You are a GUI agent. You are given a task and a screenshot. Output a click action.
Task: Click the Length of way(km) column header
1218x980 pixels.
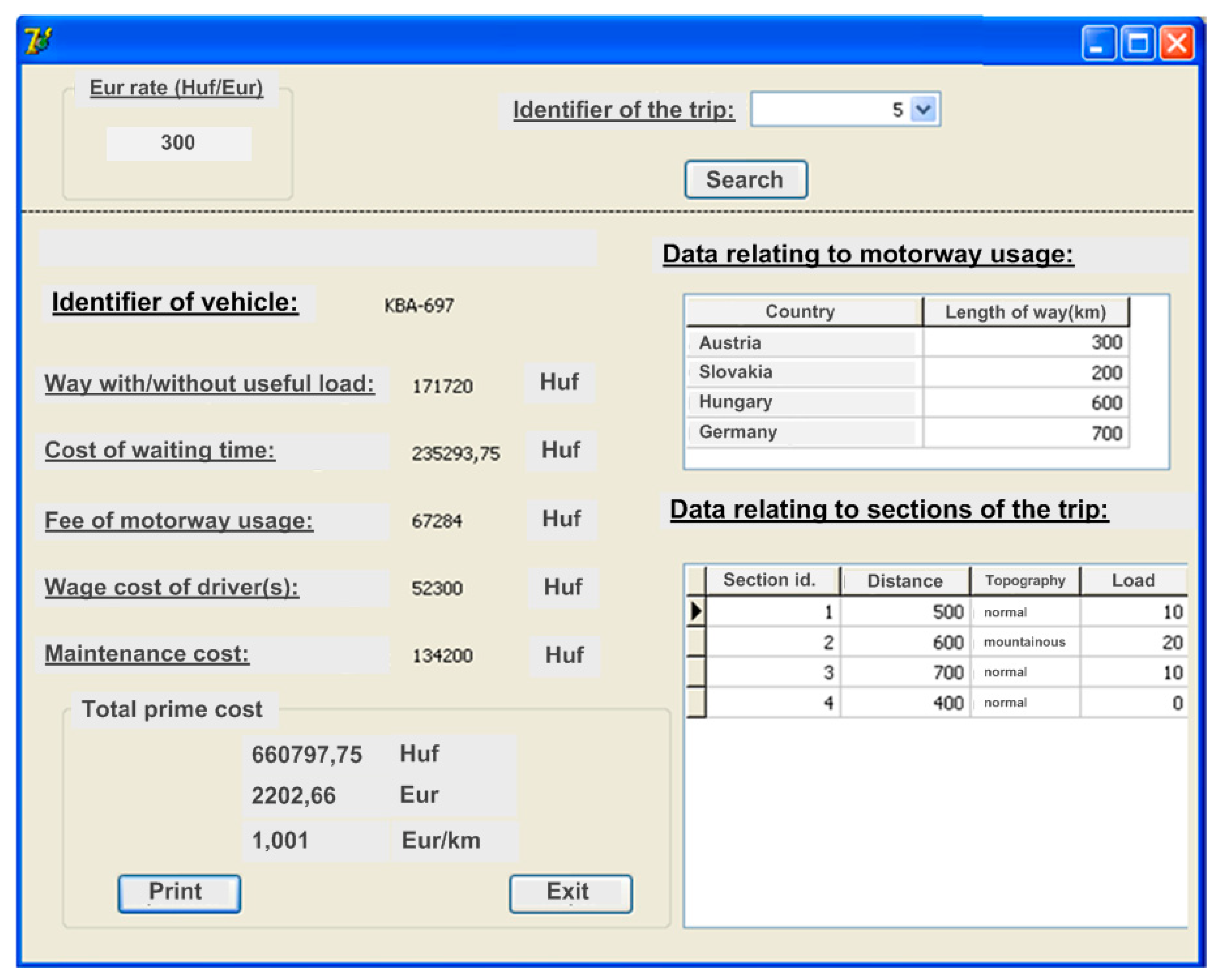(1025, 312)
